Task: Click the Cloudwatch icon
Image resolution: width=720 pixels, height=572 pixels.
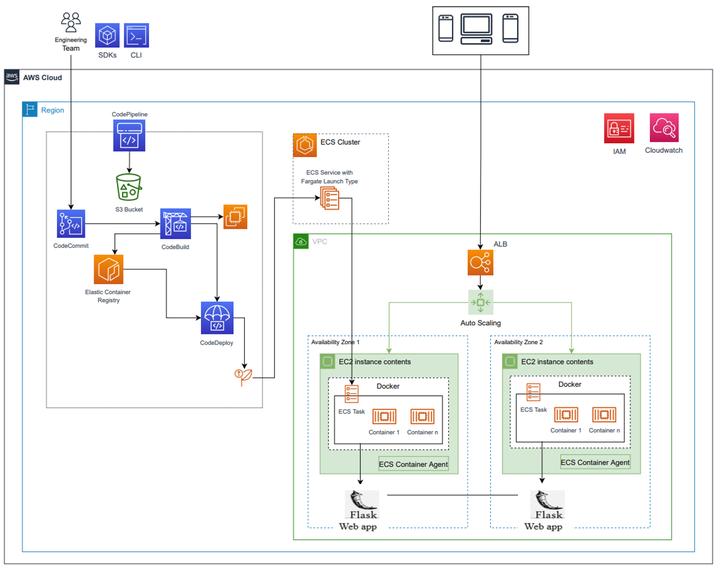Action: 664,128
